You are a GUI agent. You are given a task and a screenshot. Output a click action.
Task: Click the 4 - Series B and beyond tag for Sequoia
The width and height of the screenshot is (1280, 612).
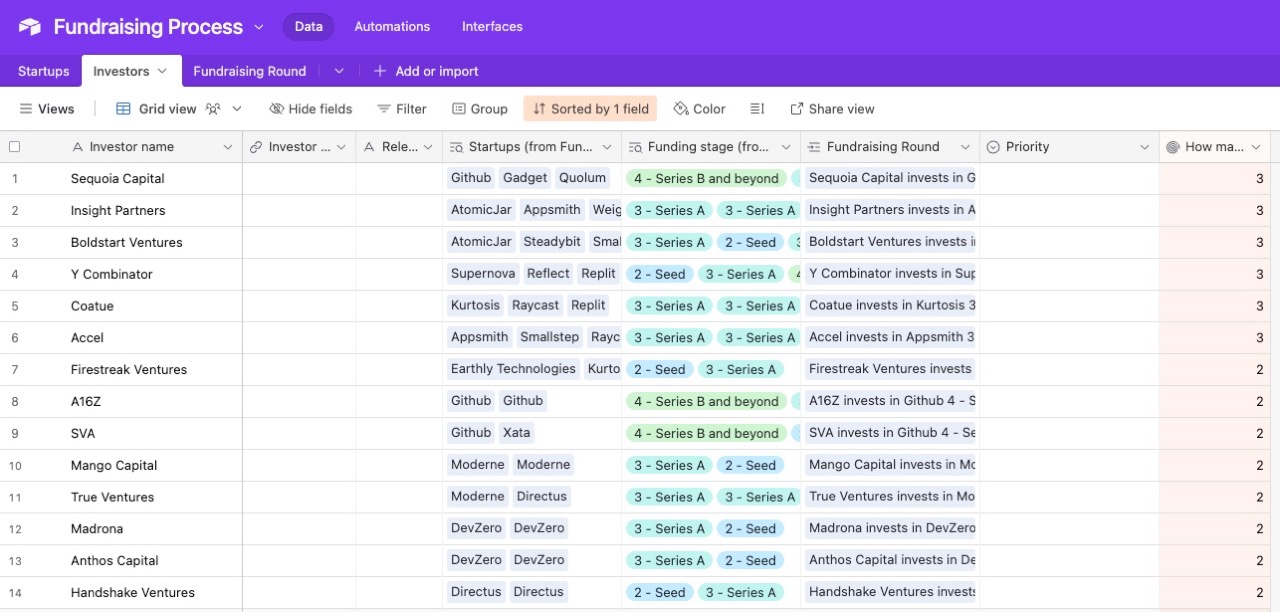click(x=706, y=178)
